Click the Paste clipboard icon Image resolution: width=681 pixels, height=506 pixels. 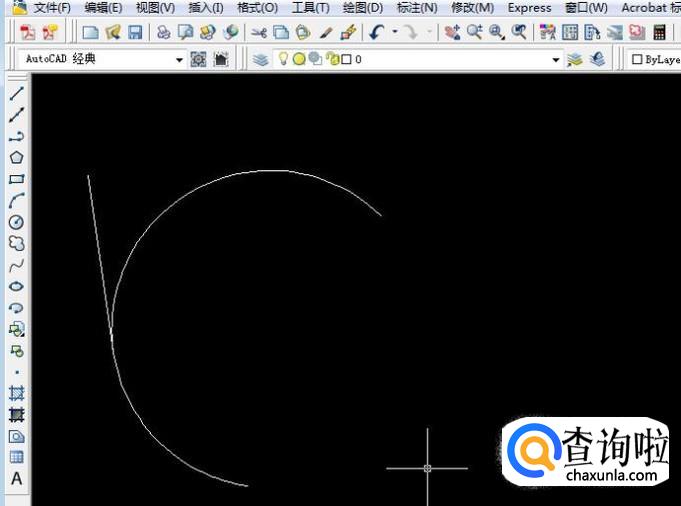click(x=303, y=32)
